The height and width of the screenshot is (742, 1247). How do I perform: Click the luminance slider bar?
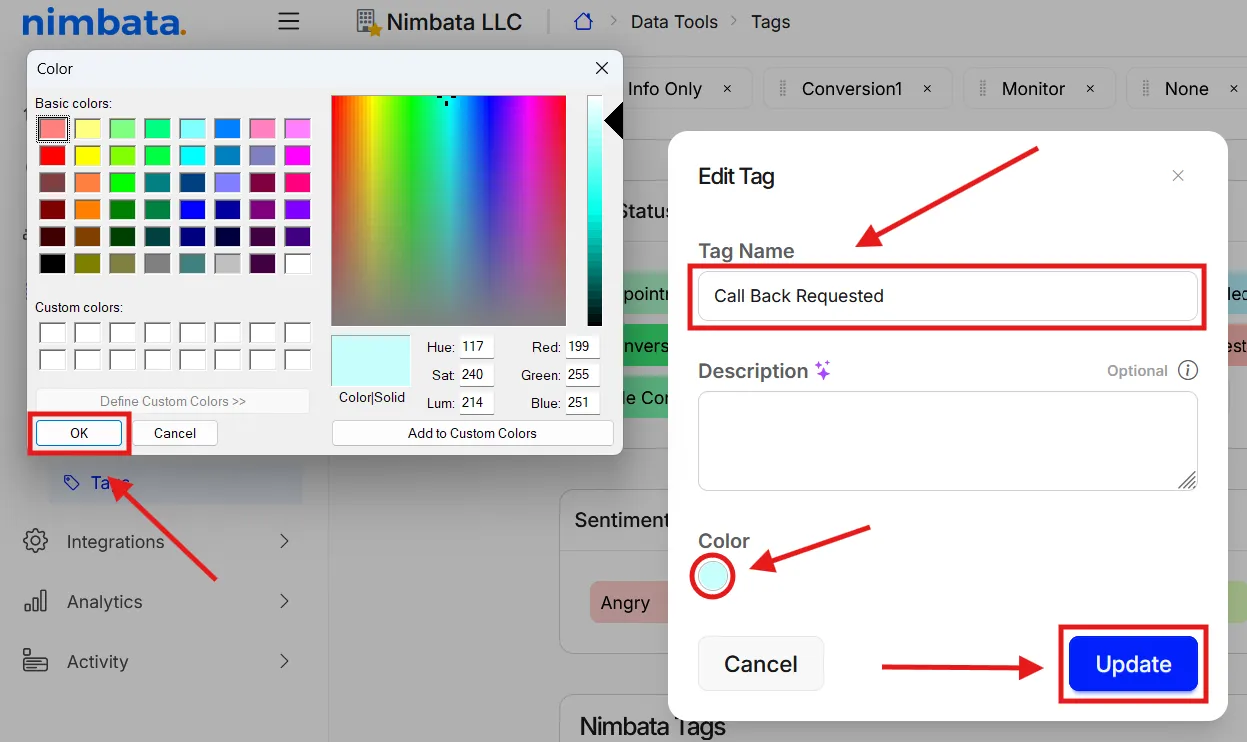[x=594, y=210]
